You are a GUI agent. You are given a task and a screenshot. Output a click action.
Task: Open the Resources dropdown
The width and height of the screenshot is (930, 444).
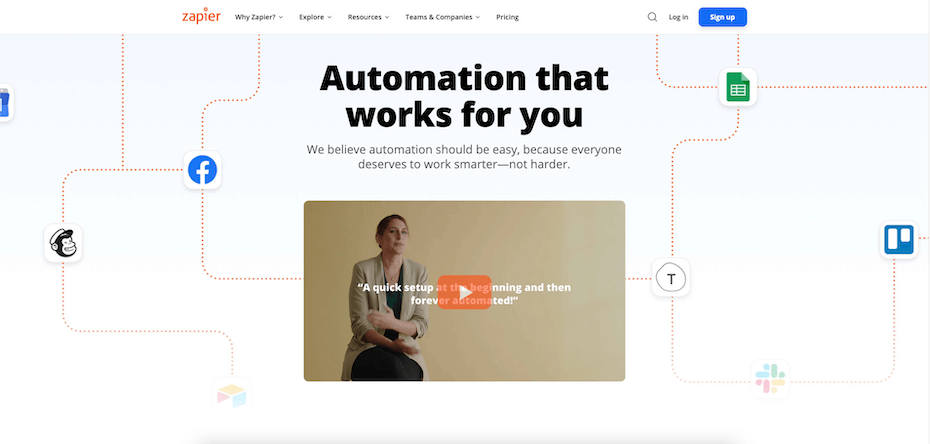click(x=368, y=17)
